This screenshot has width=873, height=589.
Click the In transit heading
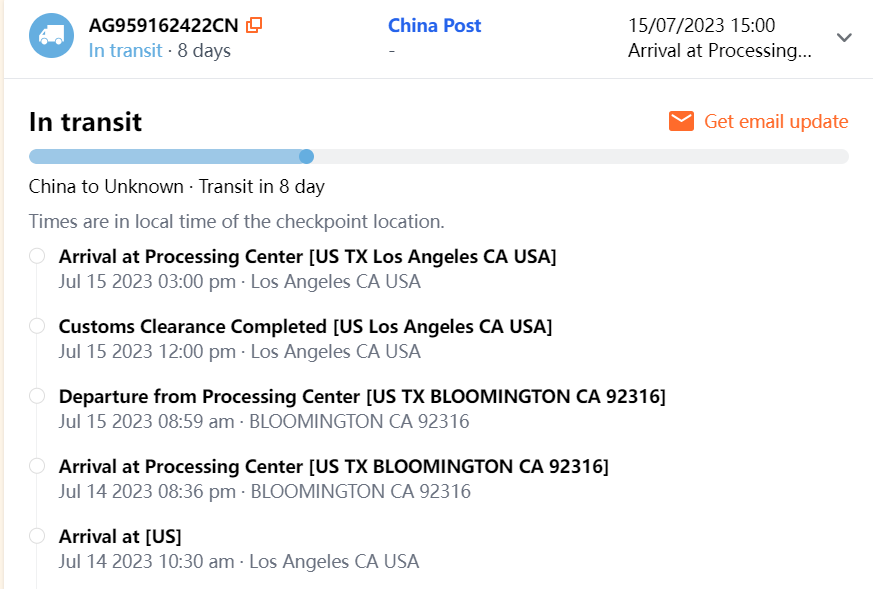tap(85, 122)
